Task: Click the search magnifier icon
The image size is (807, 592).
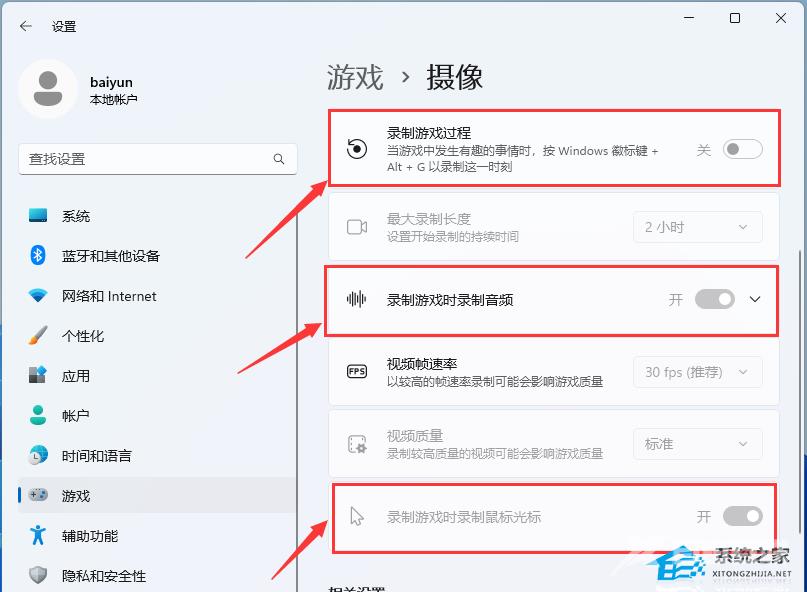Action: pos(279,159)
